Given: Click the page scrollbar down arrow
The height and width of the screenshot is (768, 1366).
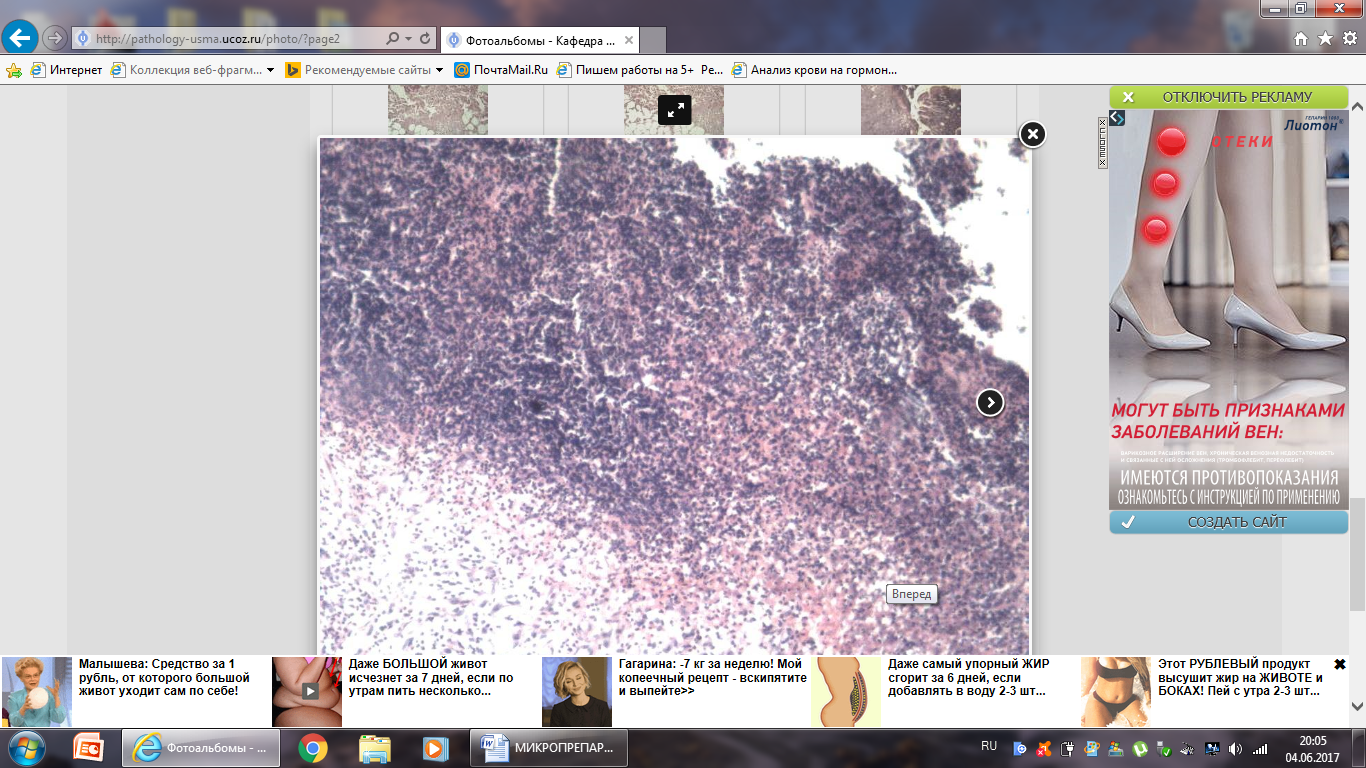Looking at the screenshot, I should (1357, 706).
